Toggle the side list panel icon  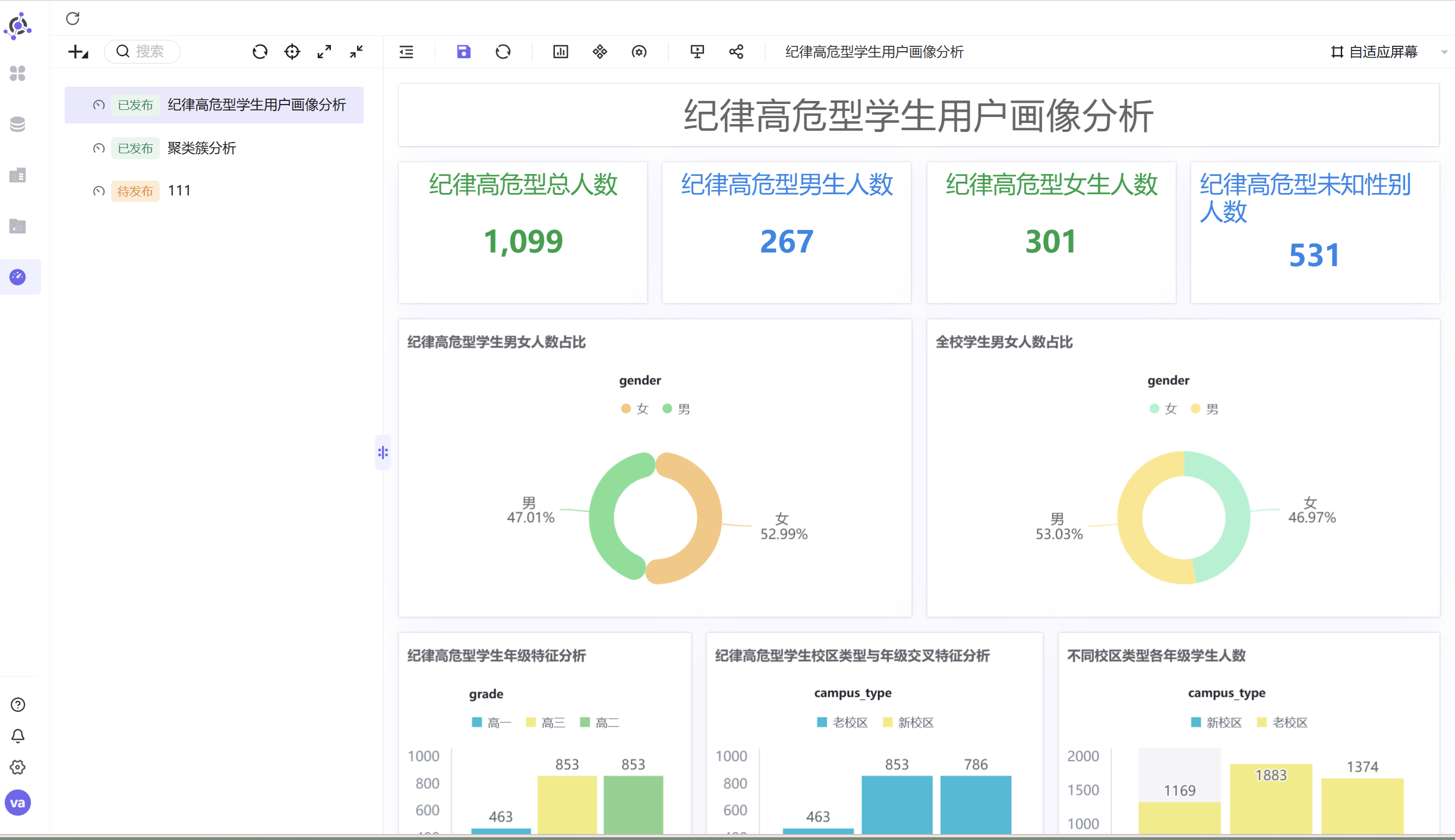(x=406, y=52)
